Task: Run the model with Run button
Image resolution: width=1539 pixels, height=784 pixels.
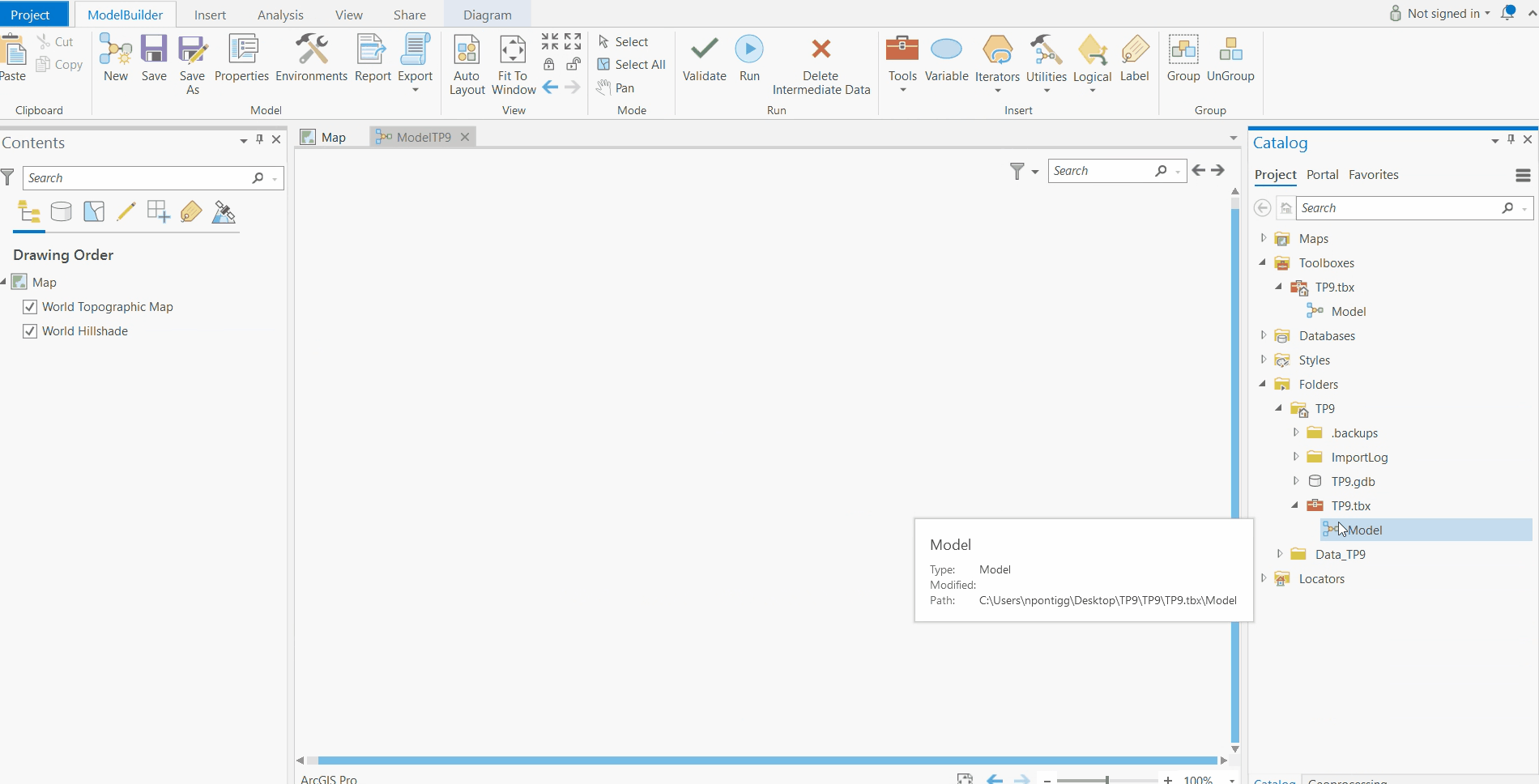Action: coord(749,50)
